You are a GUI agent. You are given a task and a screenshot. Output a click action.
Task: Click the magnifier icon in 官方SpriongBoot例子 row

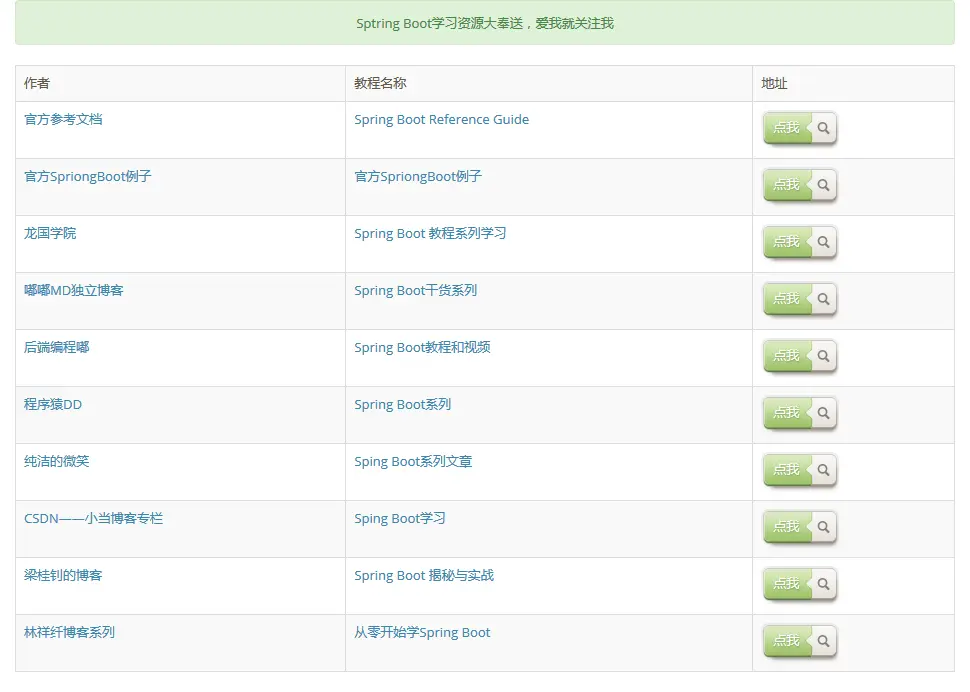click(823, 185)
